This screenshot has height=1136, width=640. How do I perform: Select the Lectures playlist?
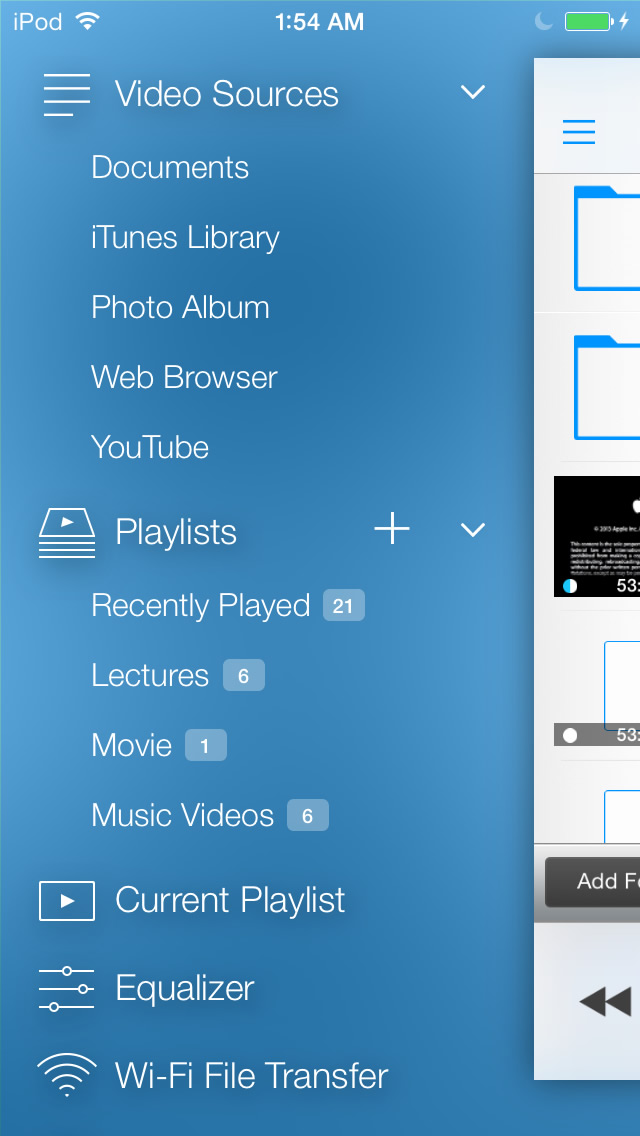[x=150, y=676]
